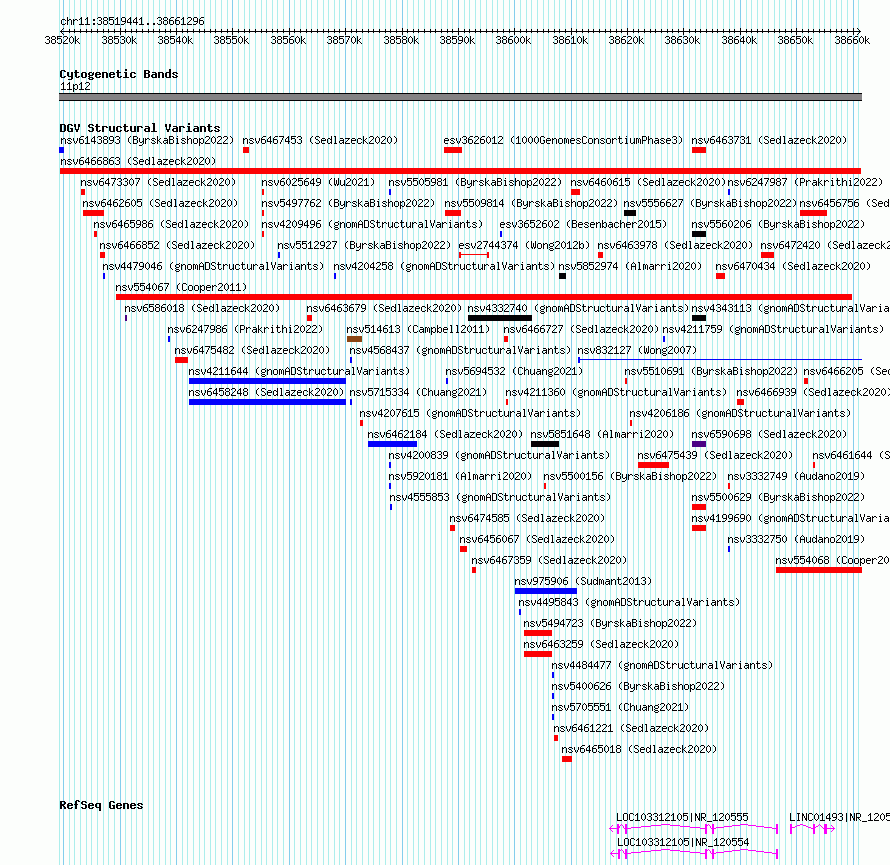890x865 pixels.
Task: Click the red esv3626012 variant bar
Action: point(453,150)
